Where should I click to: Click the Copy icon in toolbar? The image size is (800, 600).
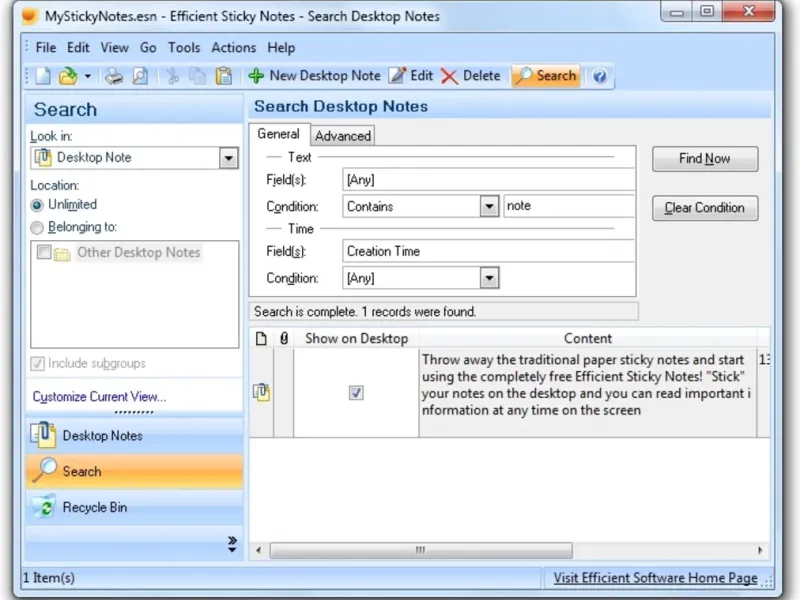point(197,76)
